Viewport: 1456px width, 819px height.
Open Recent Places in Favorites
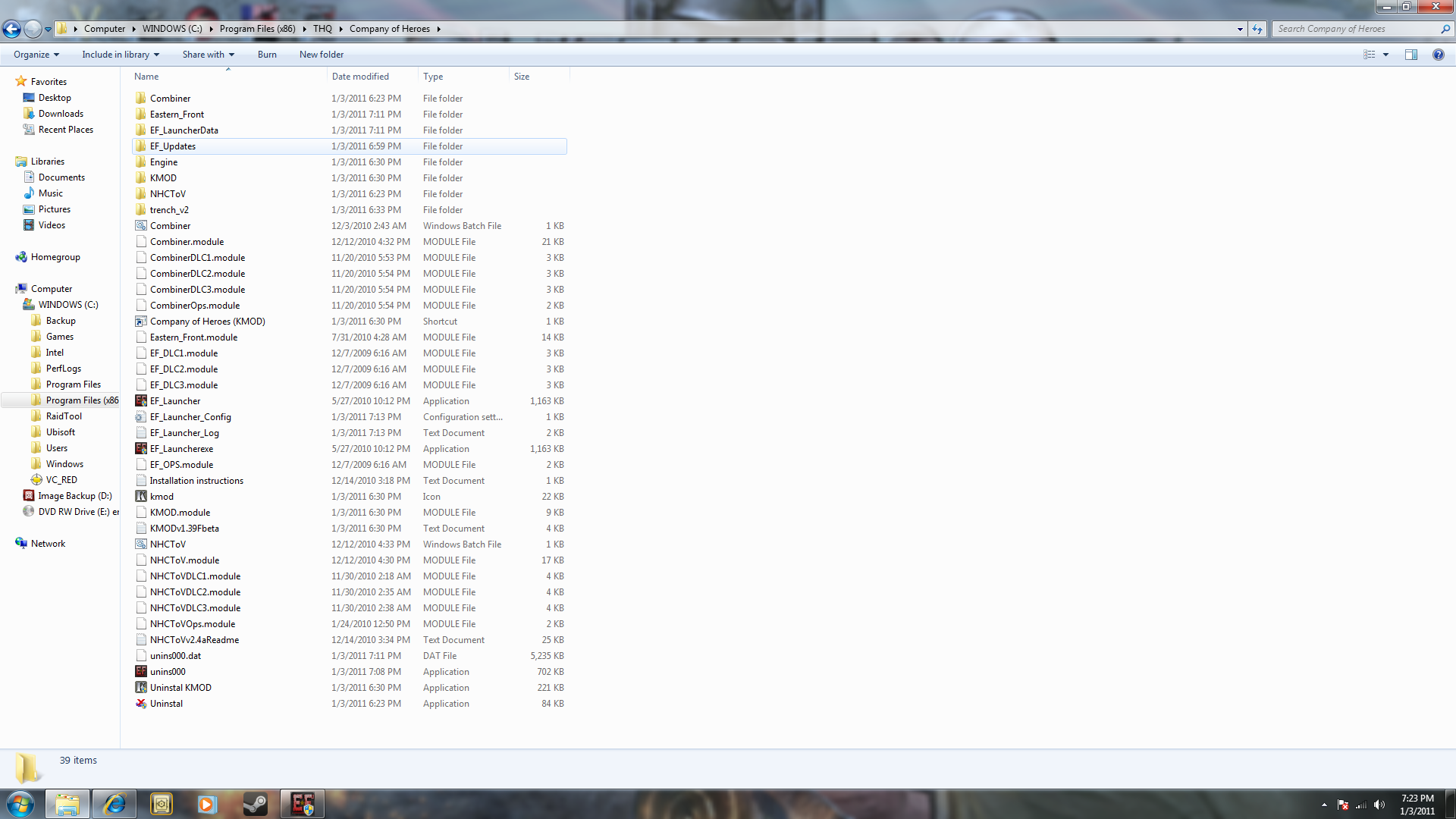(x=66, y=130)
